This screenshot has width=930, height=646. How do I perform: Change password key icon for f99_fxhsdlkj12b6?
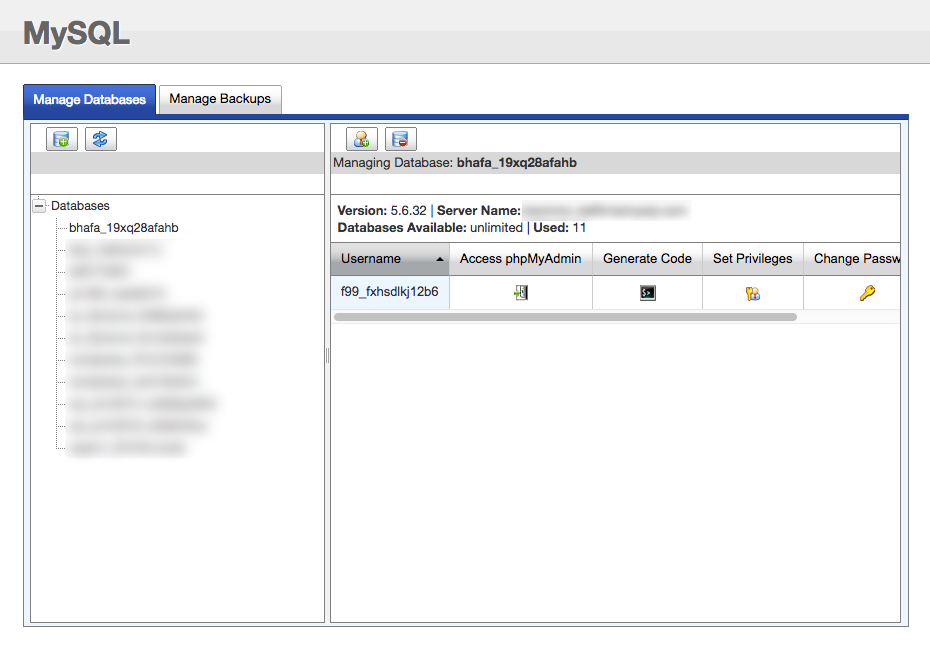pos(867,292)
